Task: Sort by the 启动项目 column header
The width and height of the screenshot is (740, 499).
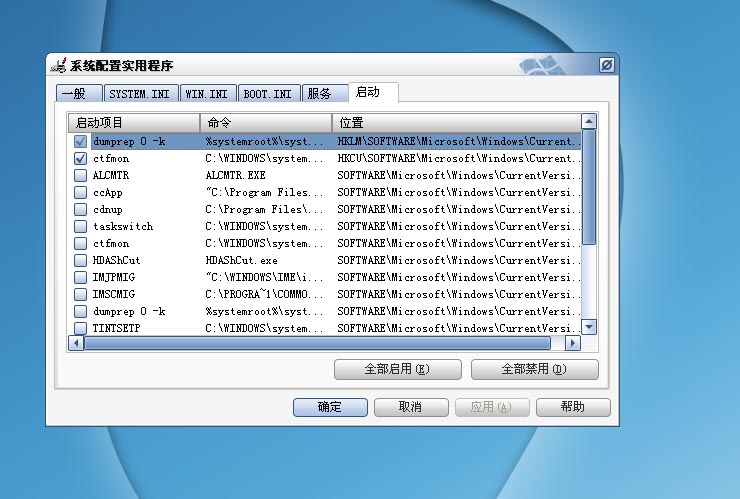Action: pos(134,123)
